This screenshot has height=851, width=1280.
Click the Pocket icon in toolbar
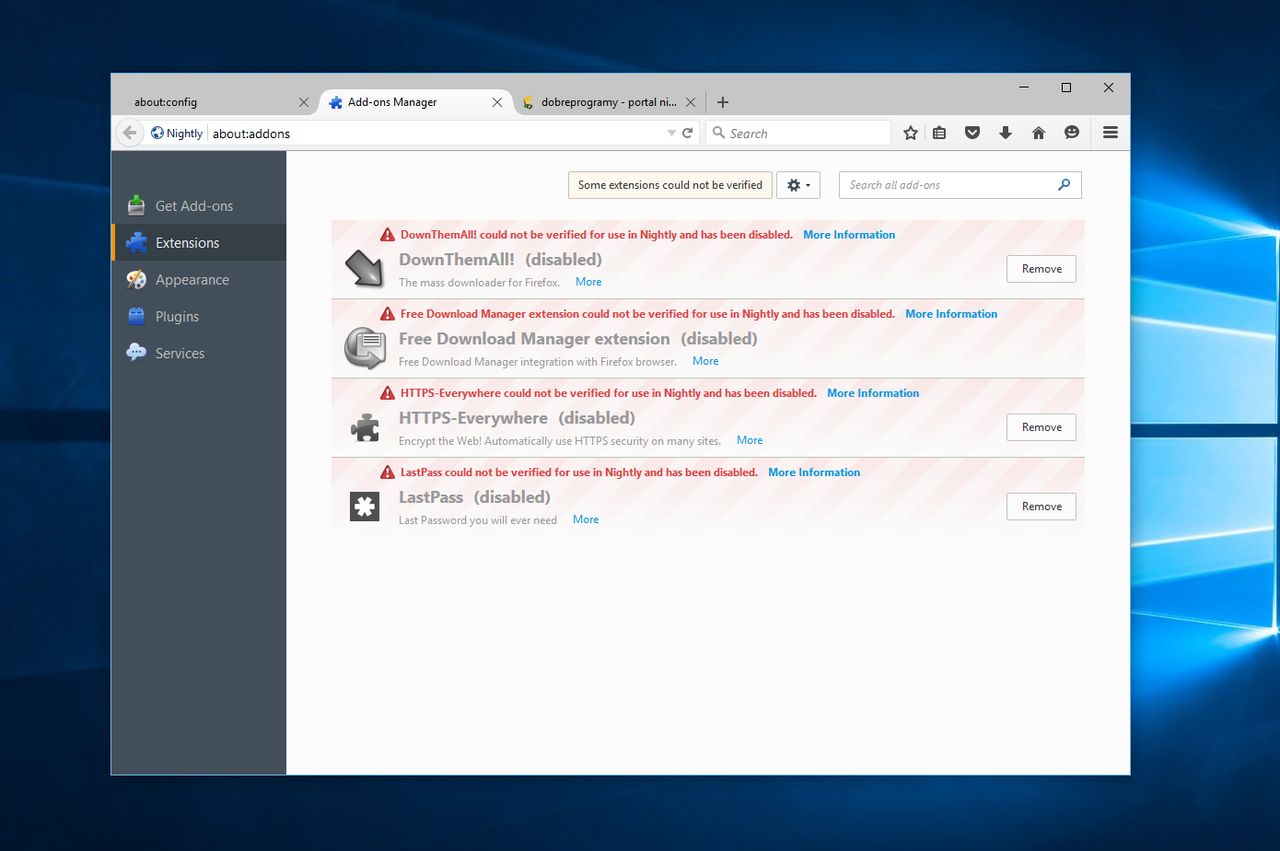click(972, 133)
